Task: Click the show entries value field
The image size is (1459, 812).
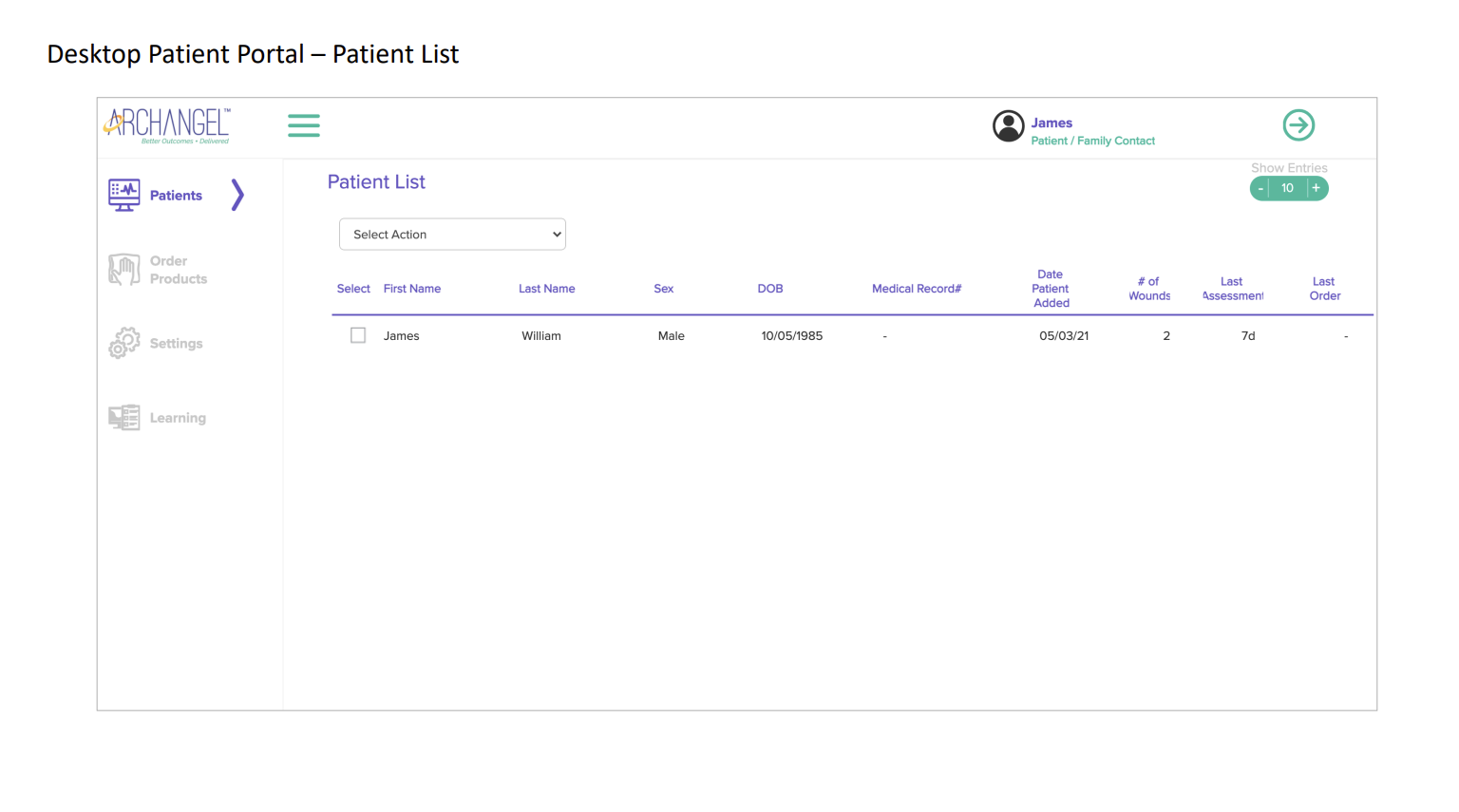Action: point(1287,188)
